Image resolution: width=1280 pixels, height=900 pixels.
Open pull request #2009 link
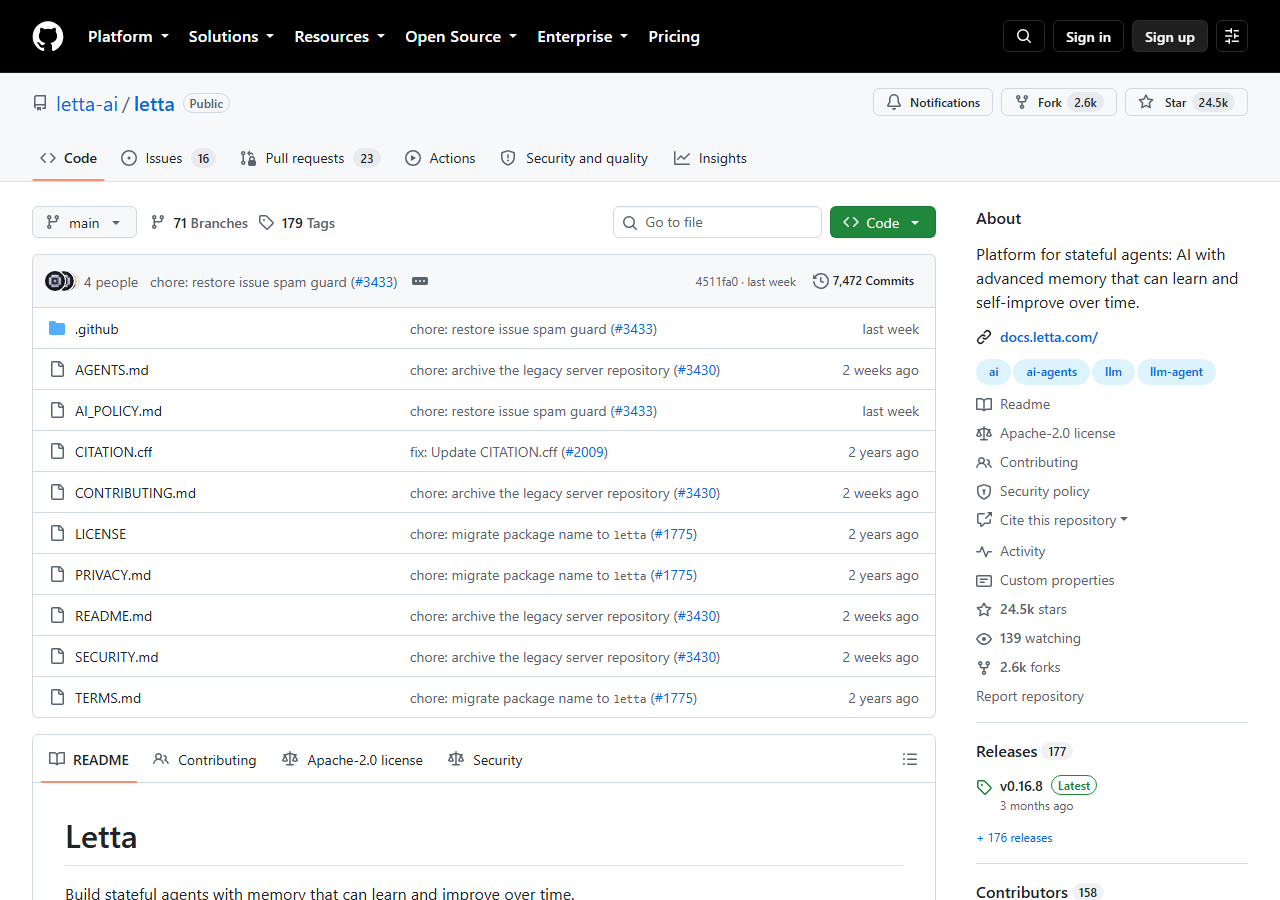[585, 452]
